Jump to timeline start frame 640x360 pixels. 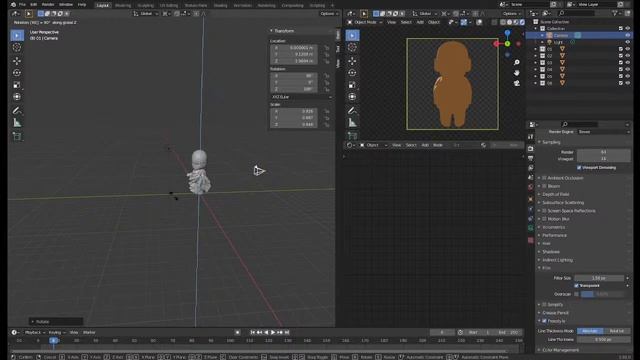(253, 333)
